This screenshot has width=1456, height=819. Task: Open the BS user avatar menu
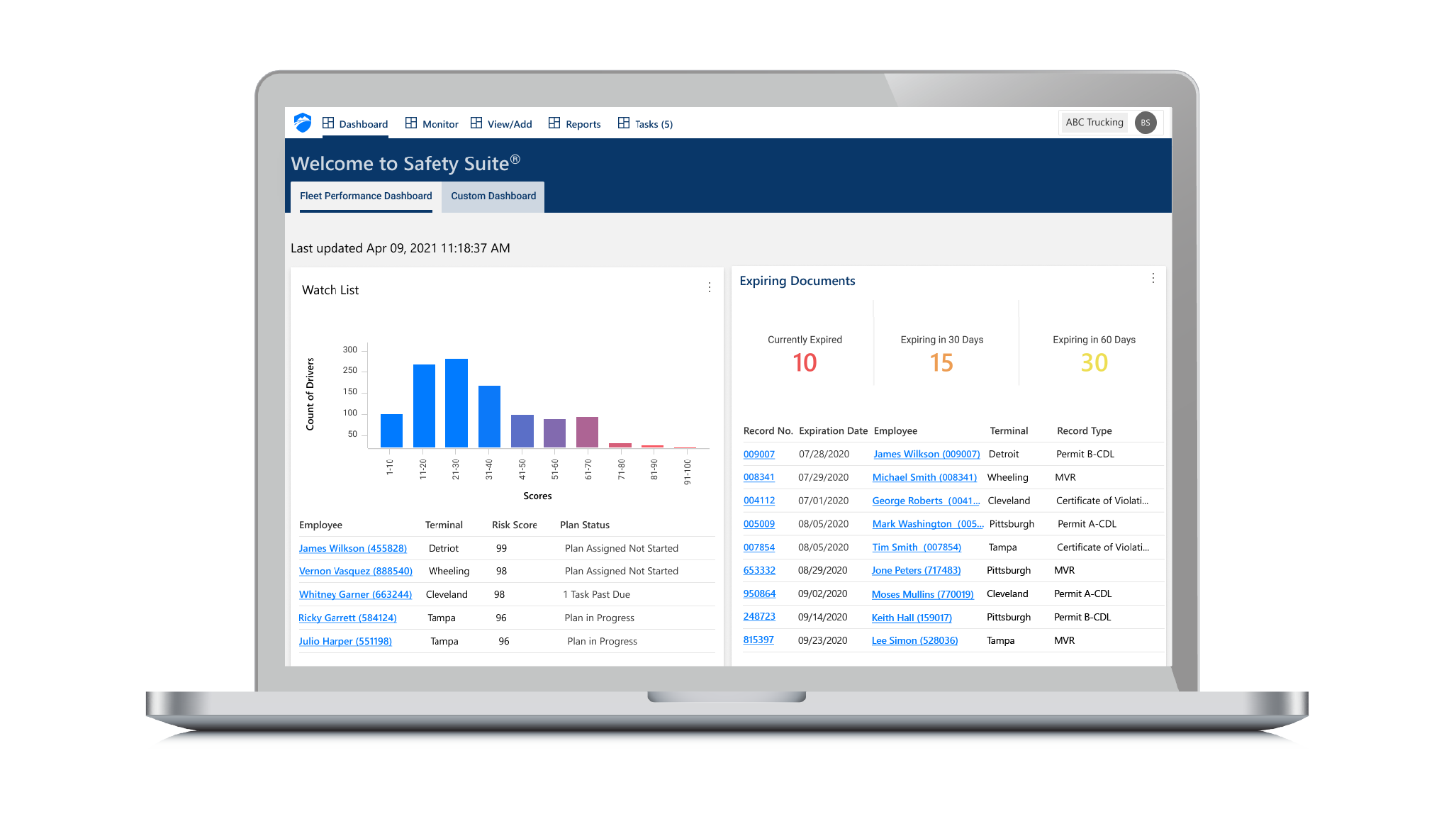coord(1146,122)
